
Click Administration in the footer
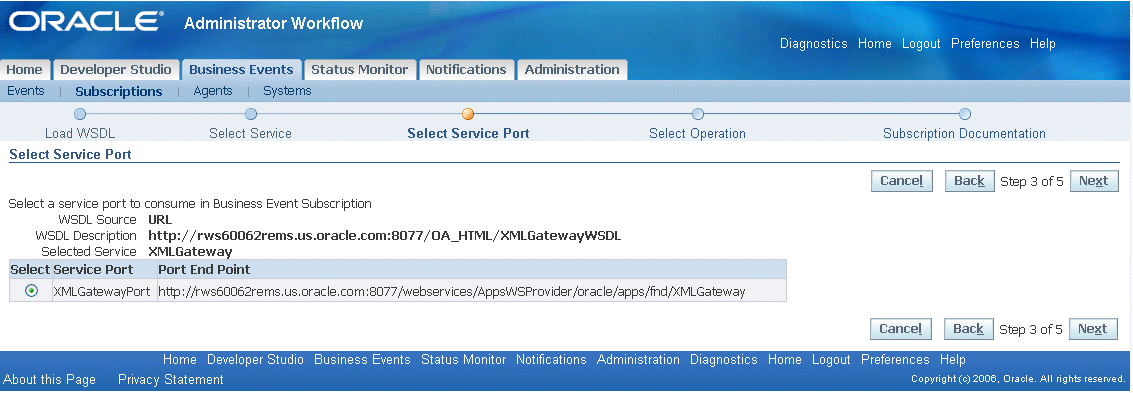click(638, 360)
